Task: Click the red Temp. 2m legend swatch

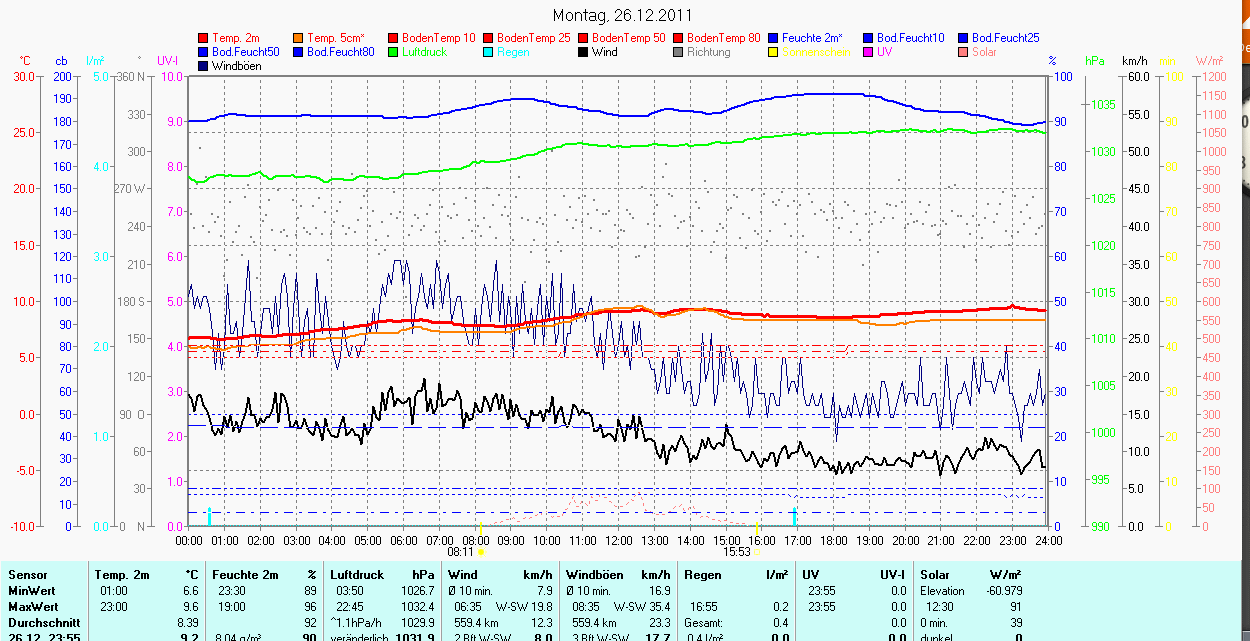Action: [204, 38]
